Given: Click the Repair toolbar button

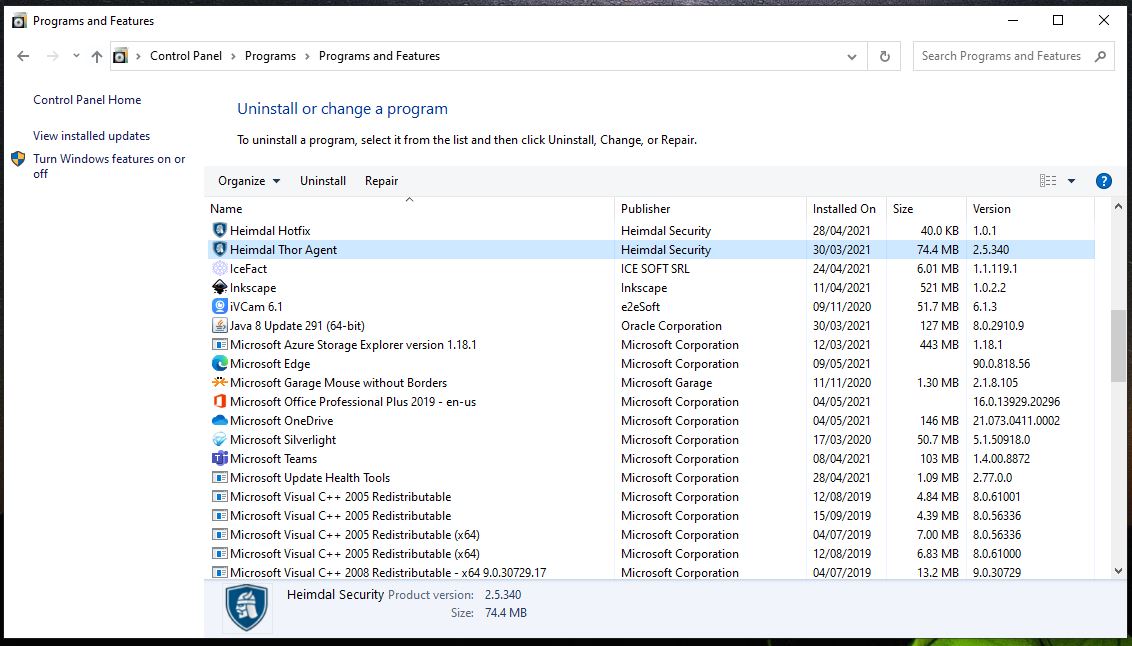Looking at the screenshot, I should pyautogui.click(x=381, y=181).
